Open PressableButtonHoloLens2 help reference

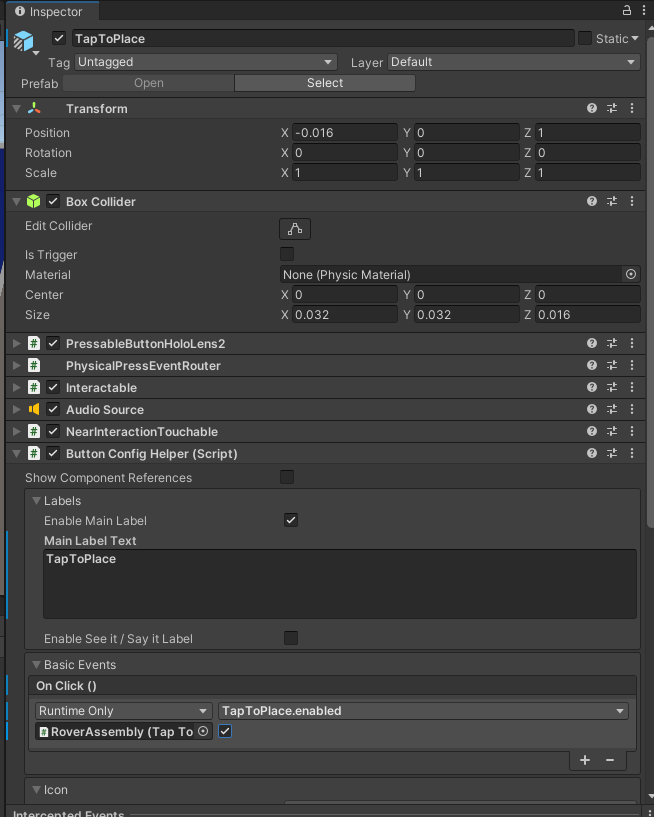(x=591, y=343)
